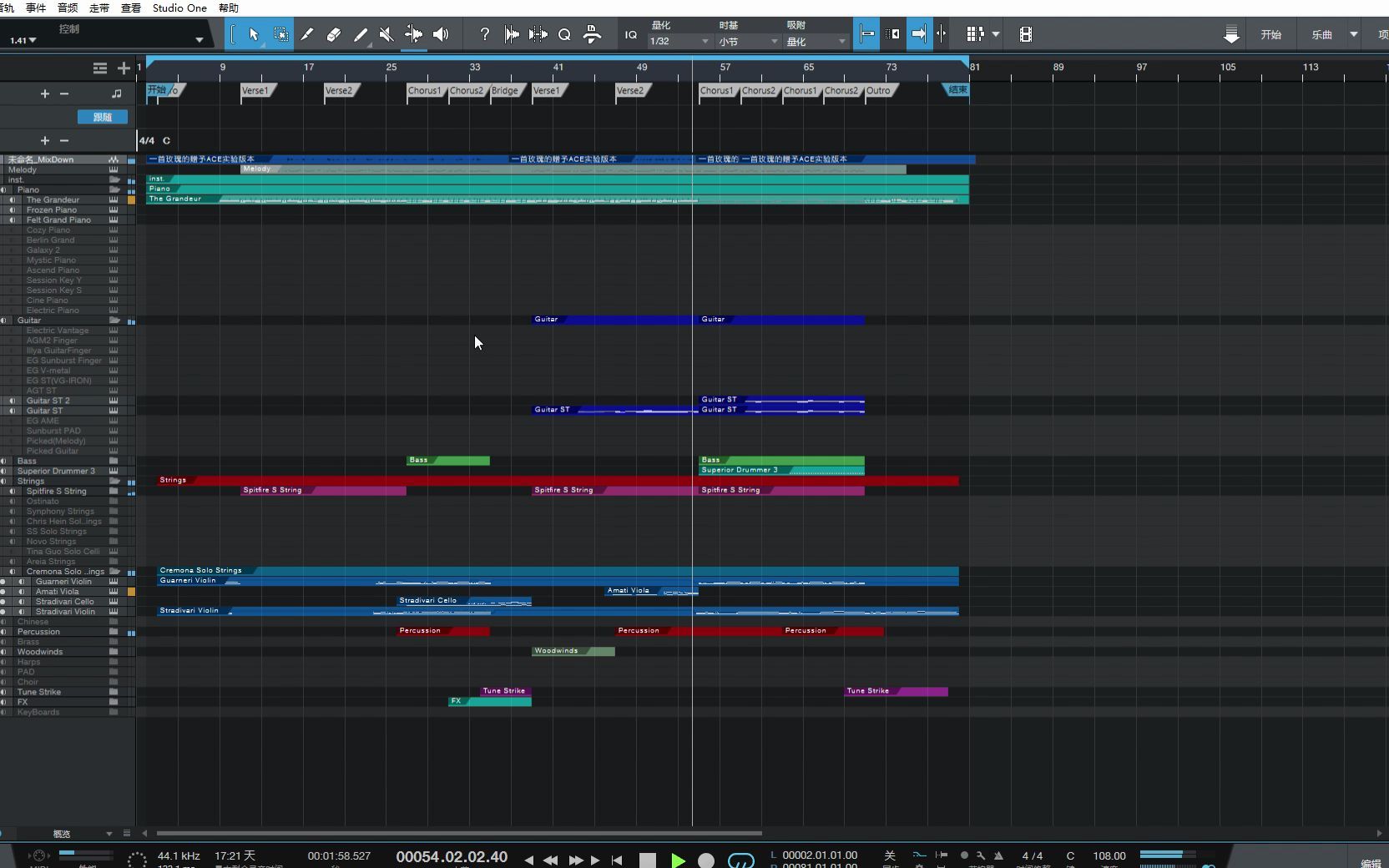Viewport: 1389px width, 868px height.
Task: Toggle monitor on Guitar ST 2 track
Action: pos(13,401)
